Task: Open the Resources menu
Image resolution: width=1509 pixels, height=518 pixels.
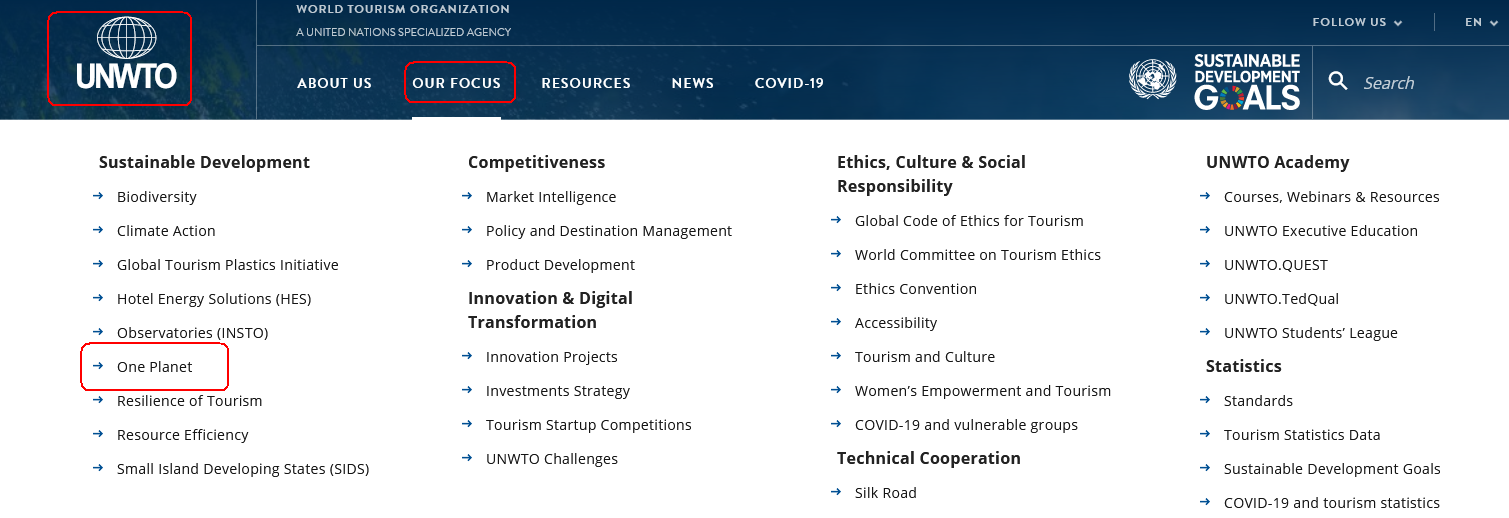Action: [x=586, y=83]
